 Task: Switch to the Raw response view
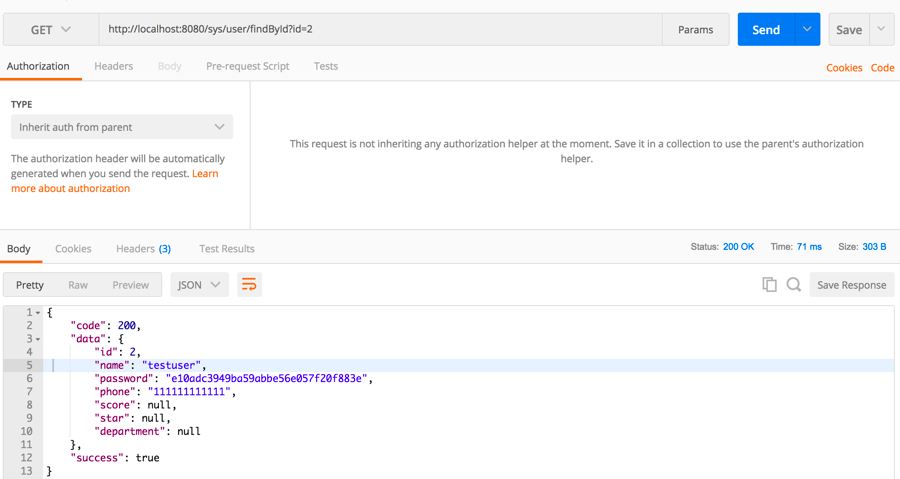(x=78, y=285)
